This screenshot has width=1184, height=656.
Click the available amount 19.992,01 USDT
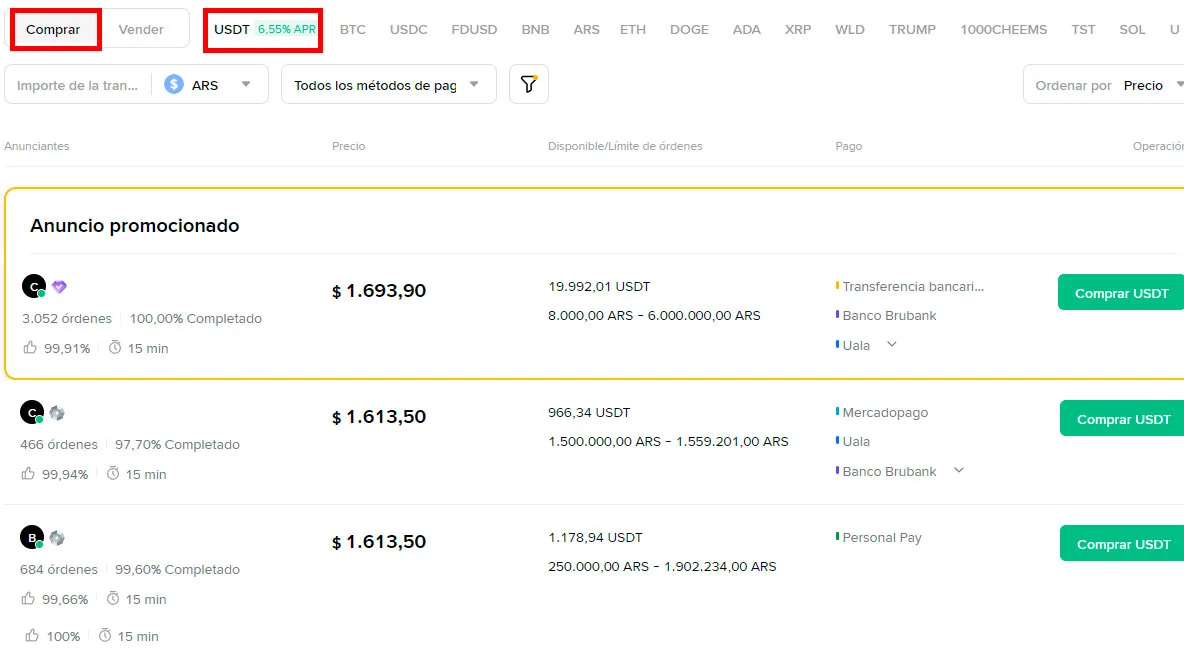coord(599,287)
